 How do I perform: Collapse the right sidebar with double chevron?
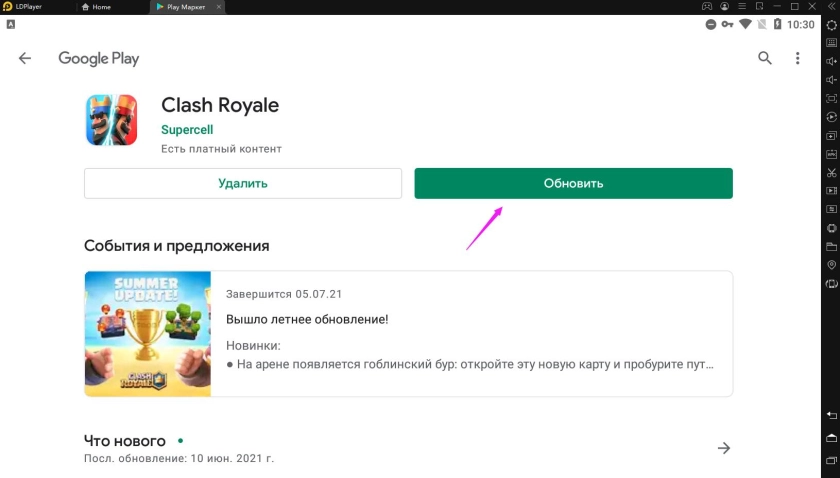[831, 6]
